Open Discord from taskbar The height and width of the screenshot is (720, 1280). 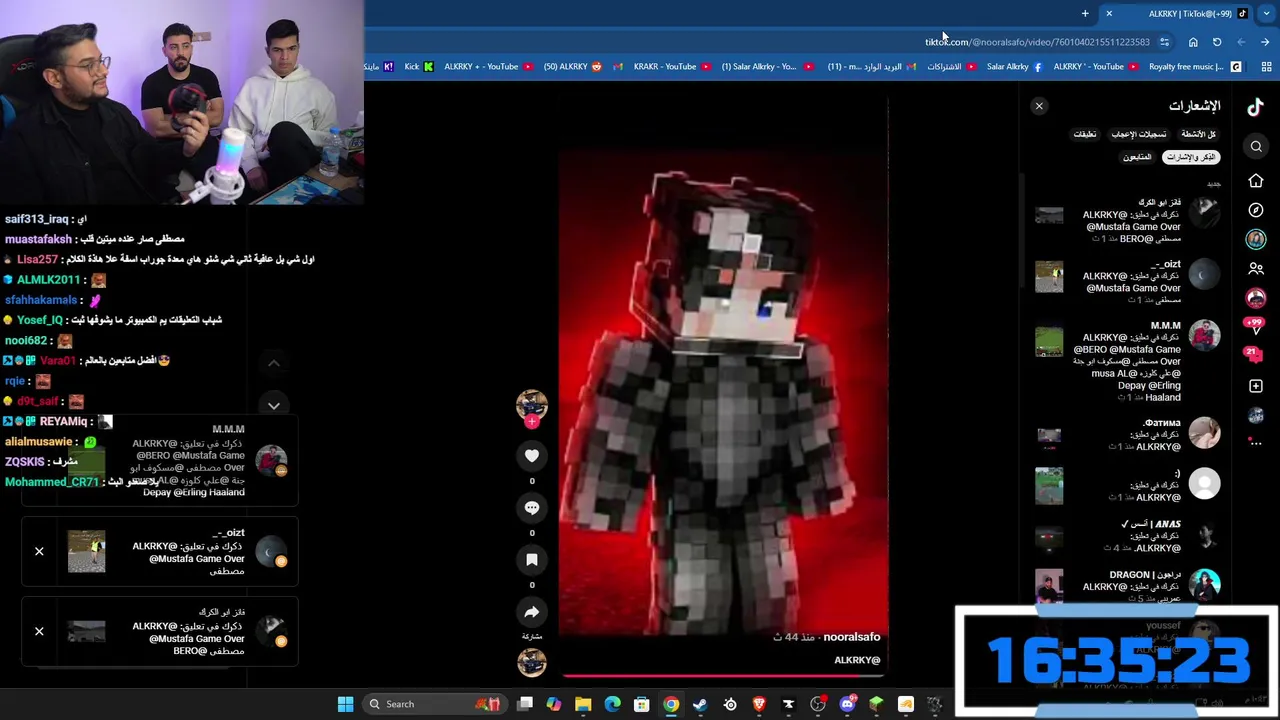pyautogui.click(x=847, y=704)
